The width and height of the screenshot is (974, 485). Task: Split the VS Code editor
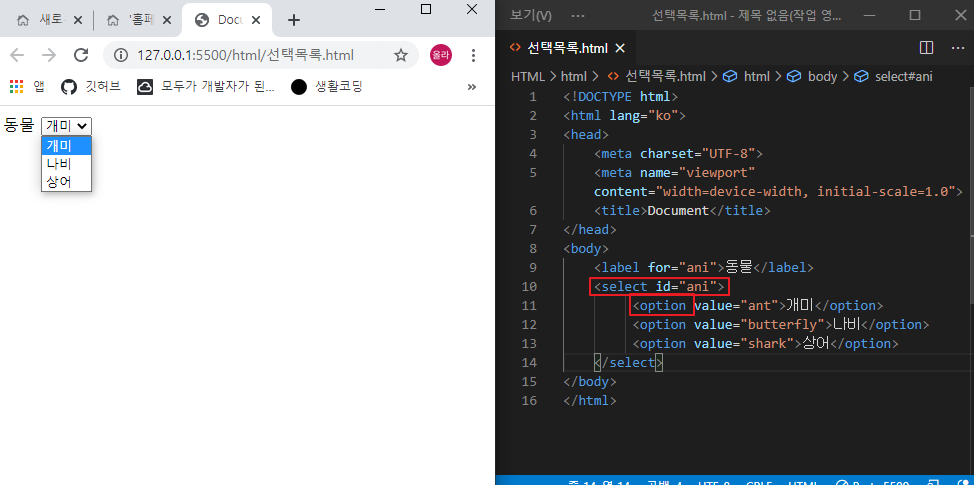(x=926, y=48)
